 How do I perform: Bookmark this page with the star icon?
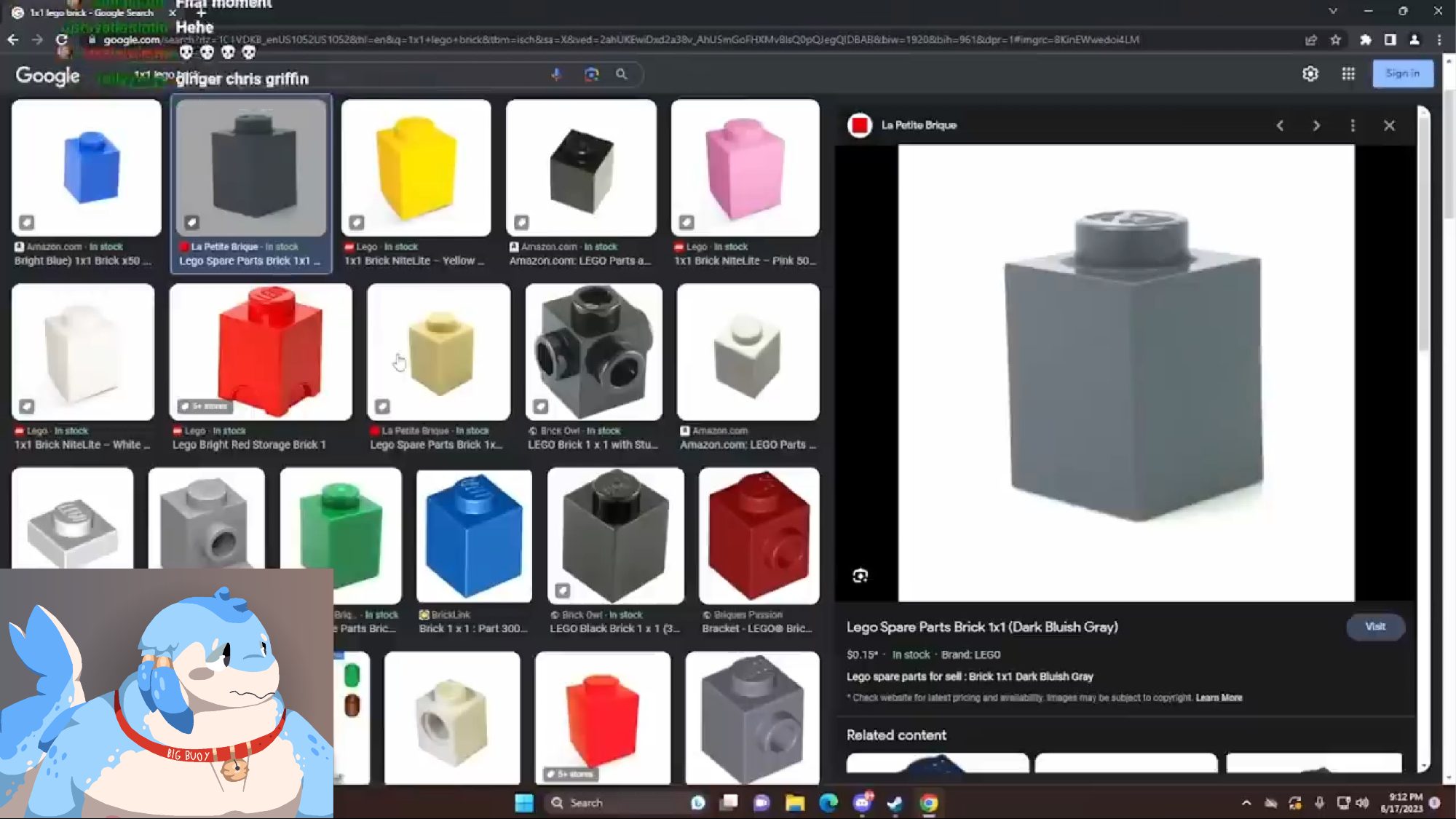point(1335,40)
